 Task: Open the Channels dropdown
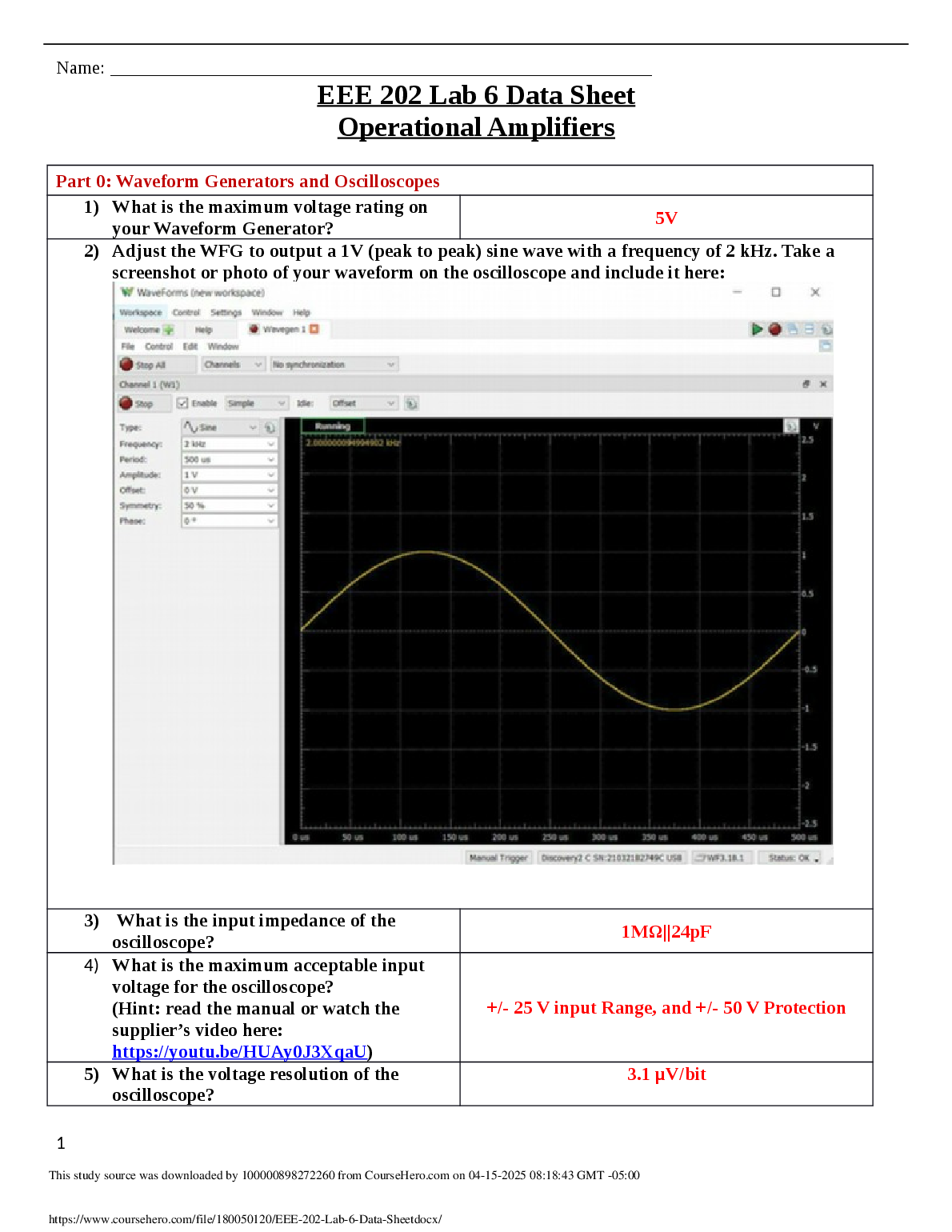coord(232,365)
